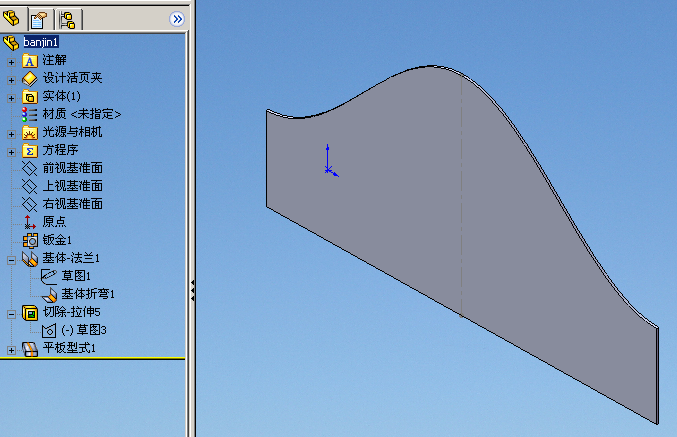Click the 草图1 sketch icon
Screen dimensions: 677x437
pos(49,276)
